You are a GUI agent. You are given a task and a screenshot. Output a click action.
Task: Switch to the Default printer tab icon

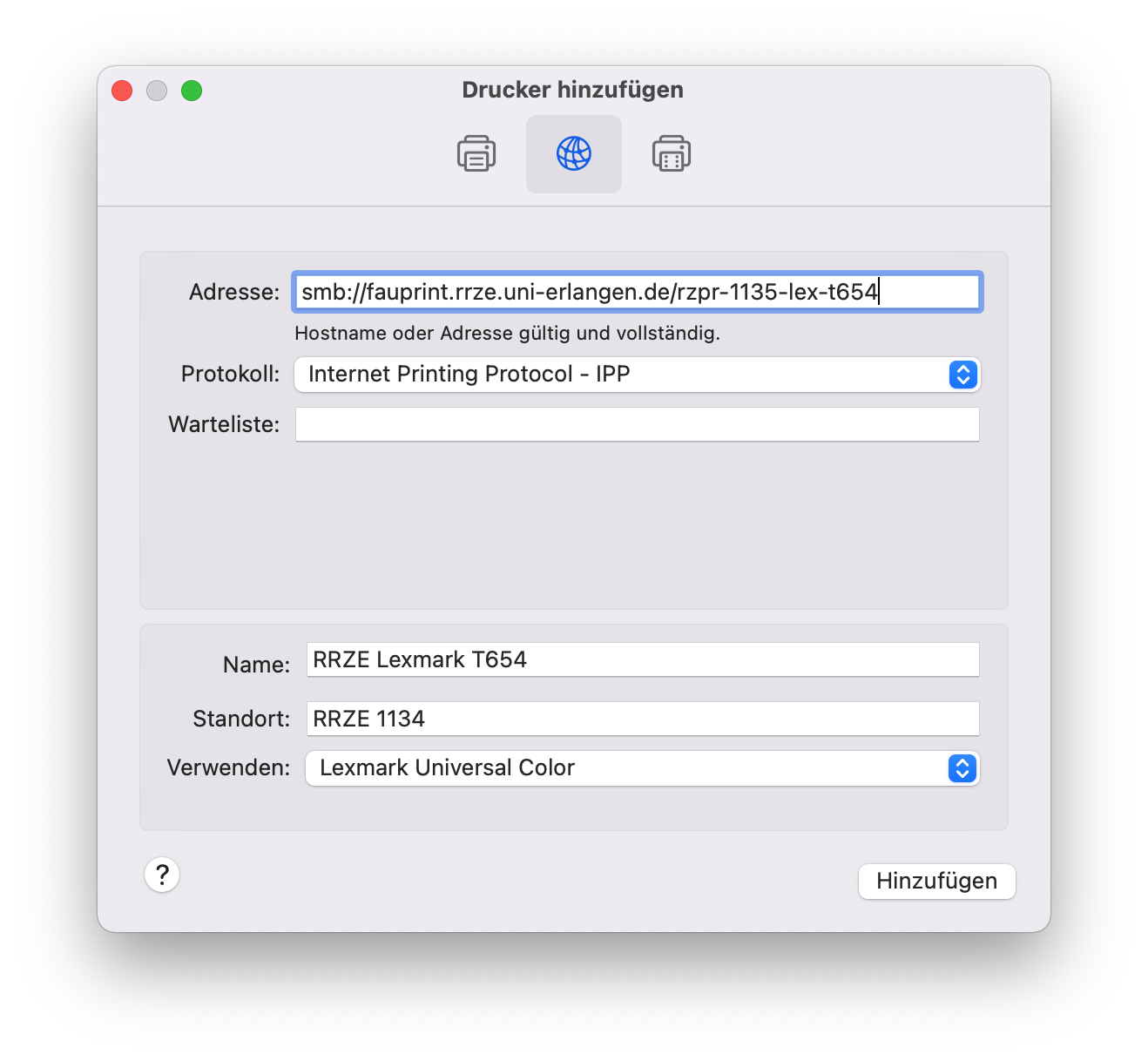pyautogui.click(x=476, y=154)
